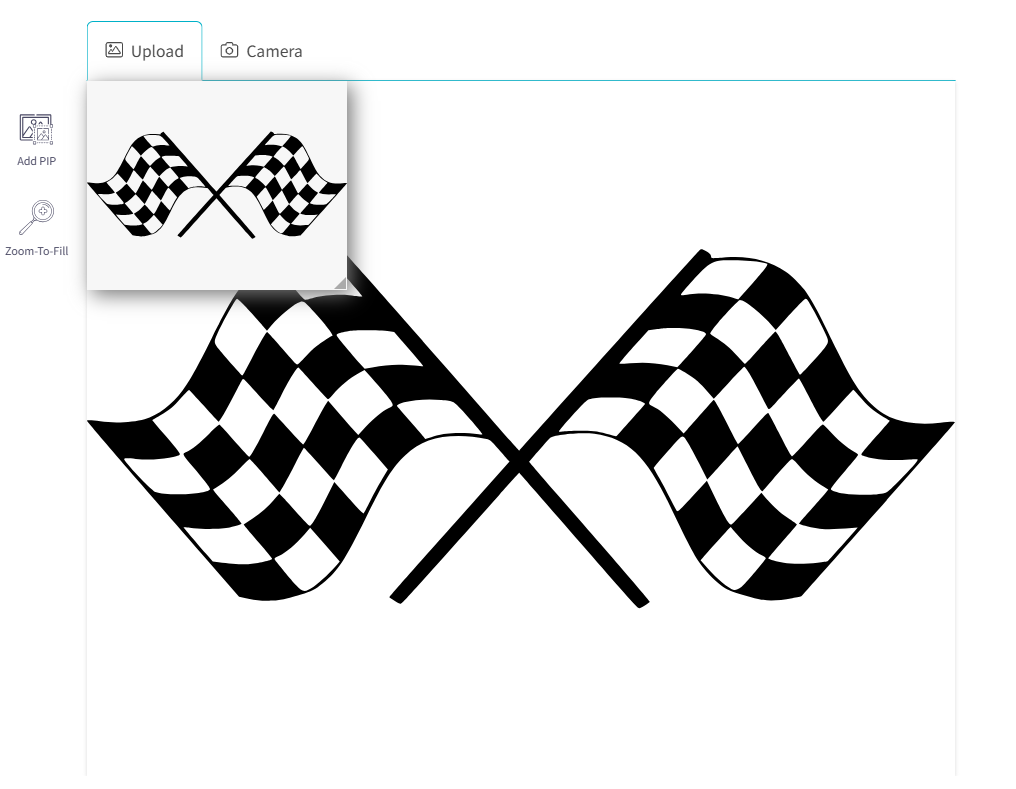Click the Zoom-To-Fill label text
Viewport: 1016px width, 789px height.
[37, 251]
